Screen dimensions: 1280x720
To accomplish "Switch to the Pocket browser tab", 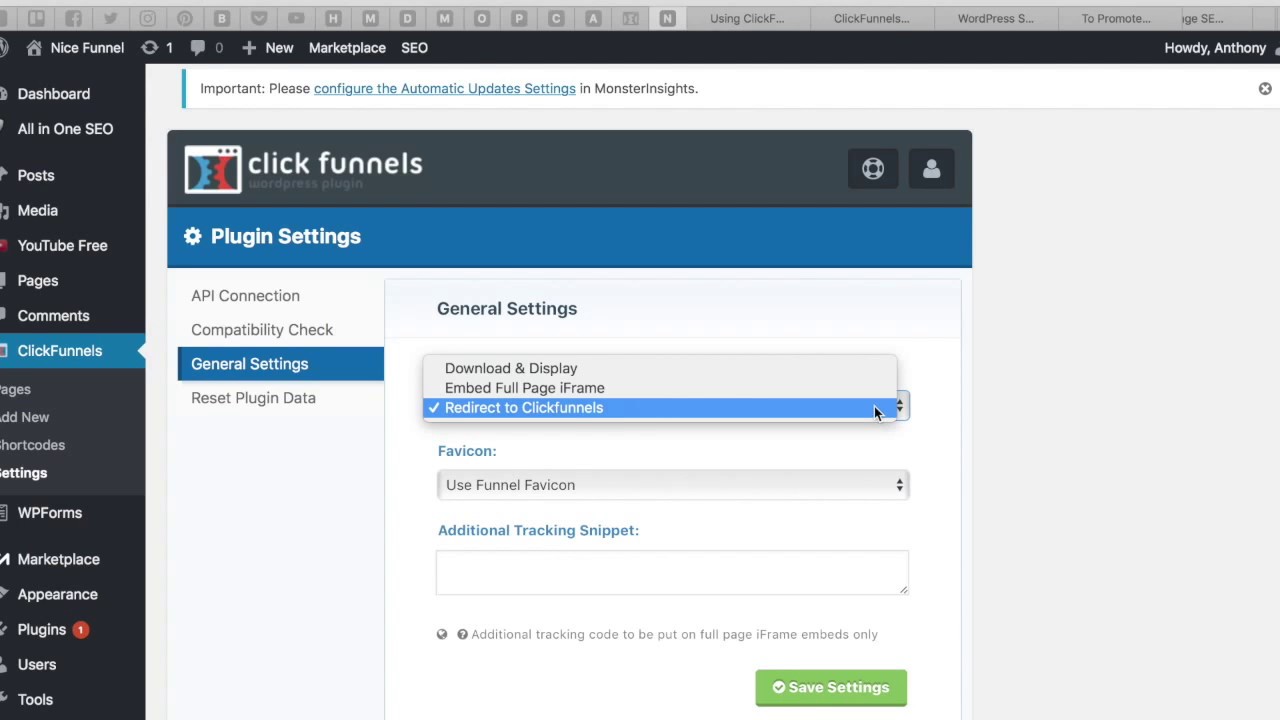I will coord(259,18).
